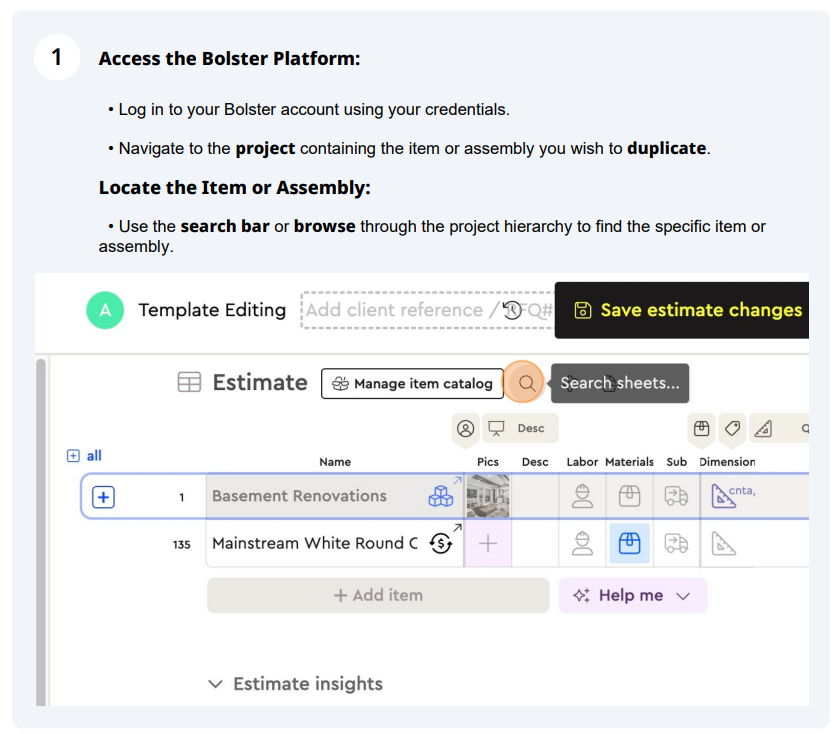Toggle the highlighted Materials icon for Mainstream White Round
The height and width of the screenshot is (734, 839).
(629, 544)
